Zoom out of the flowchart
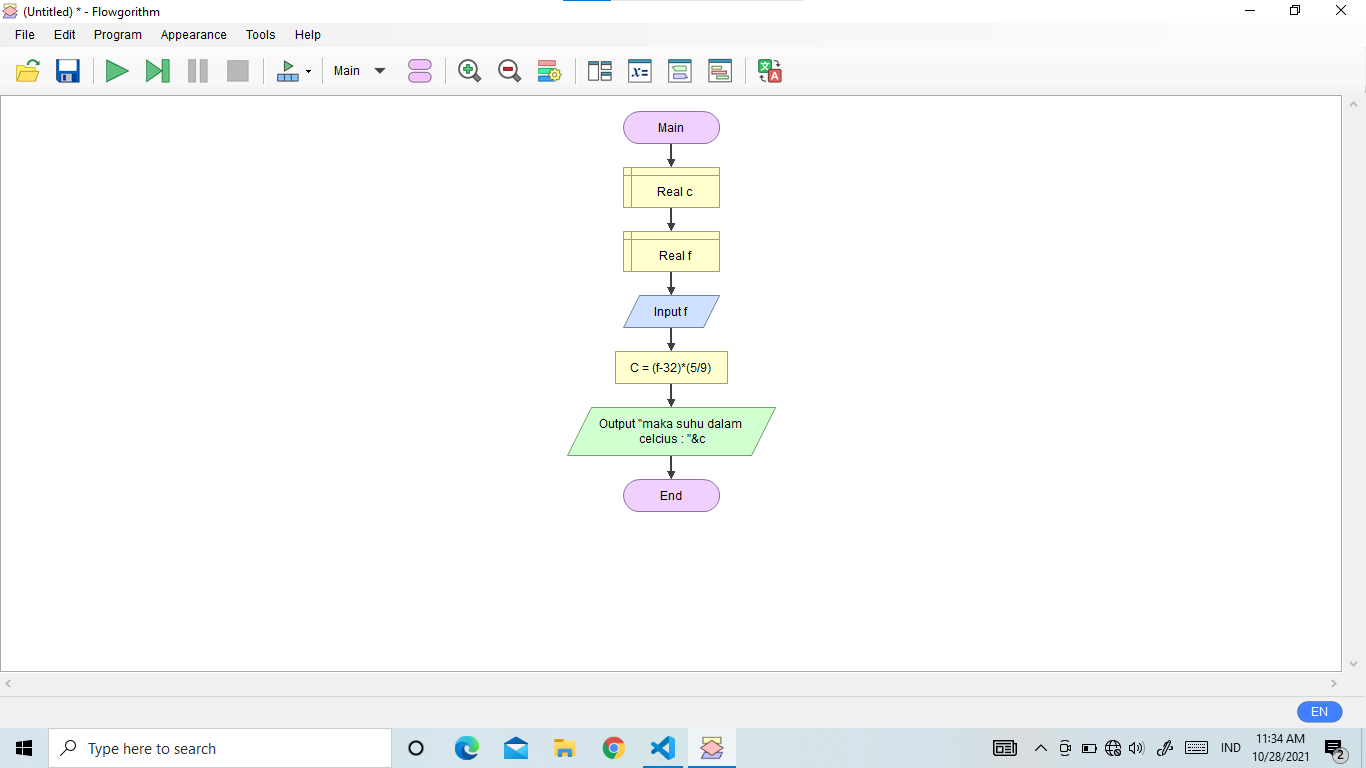 click(x=508, y=70)
